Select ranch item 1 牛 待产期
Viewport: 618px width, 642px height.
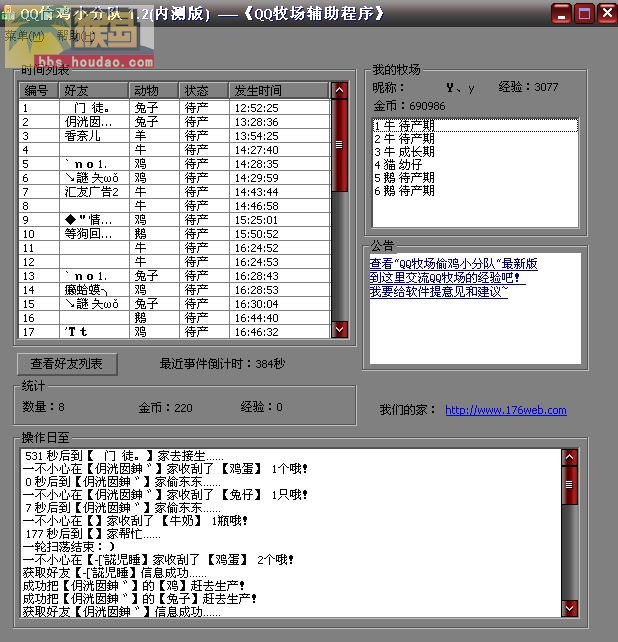point(475,125)
